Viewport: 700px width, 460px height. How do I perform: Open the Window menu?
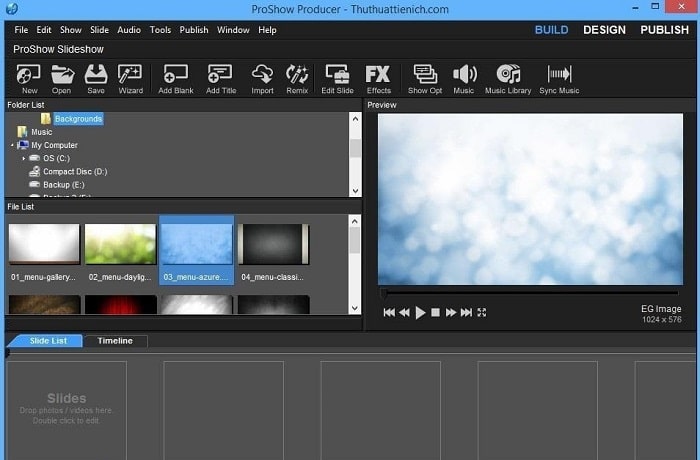click(233, 30)
